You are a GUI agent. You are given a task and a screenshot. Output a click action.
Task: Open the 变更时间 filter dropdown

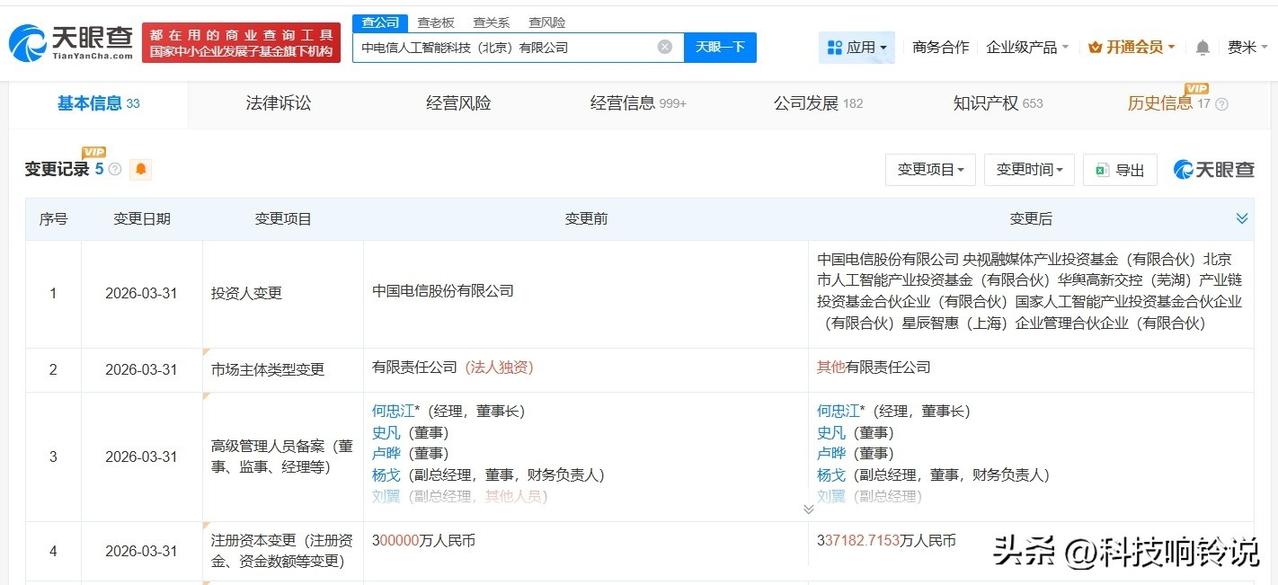click(1028, 169)
